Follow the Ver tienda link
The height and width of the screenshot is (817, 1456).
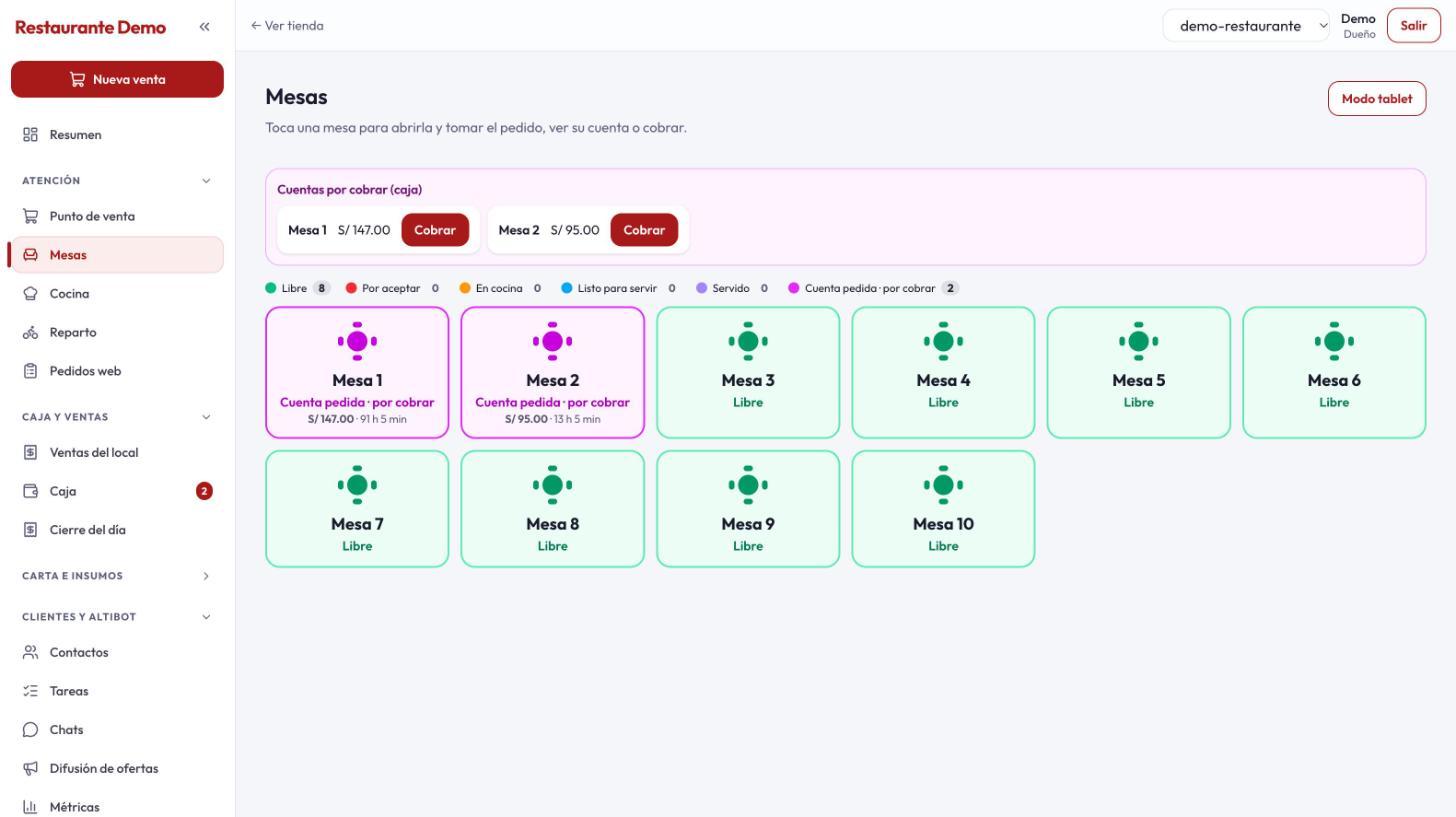coord(287,26)
